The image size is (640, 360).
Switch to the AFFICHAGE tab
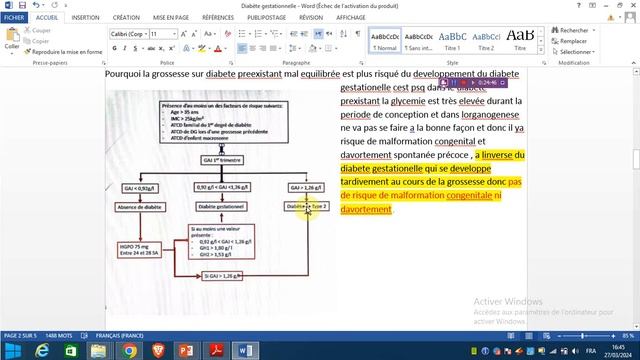click(351, 18)
